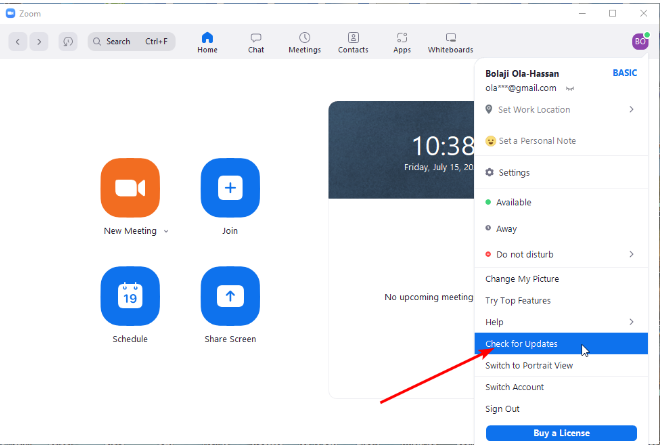Open Settings from profile menu
This screenshot has height=445, width=661.
click(513, 172)
